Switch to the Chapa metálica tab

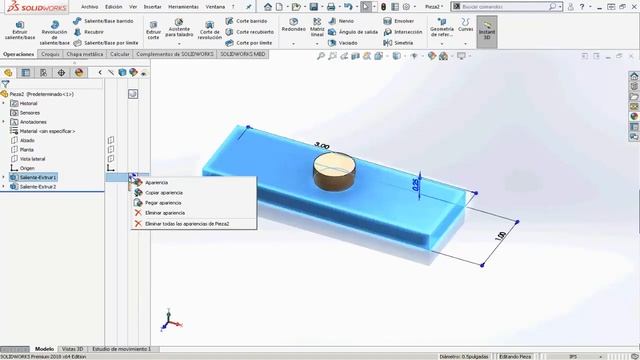(84, 54)
